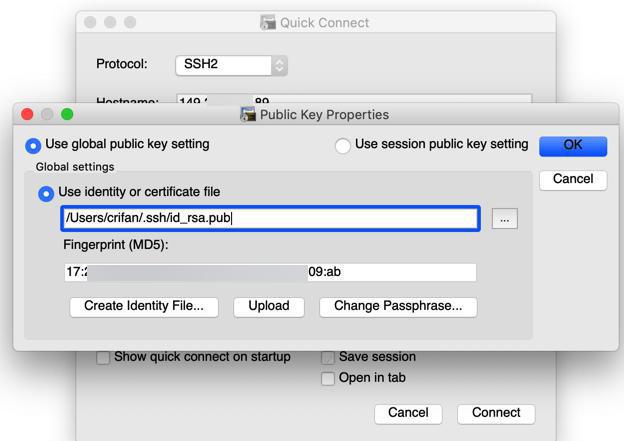Viewport: 624px width, 441px height.
Task: Select Use global public key setting
Action: point(33,145)
